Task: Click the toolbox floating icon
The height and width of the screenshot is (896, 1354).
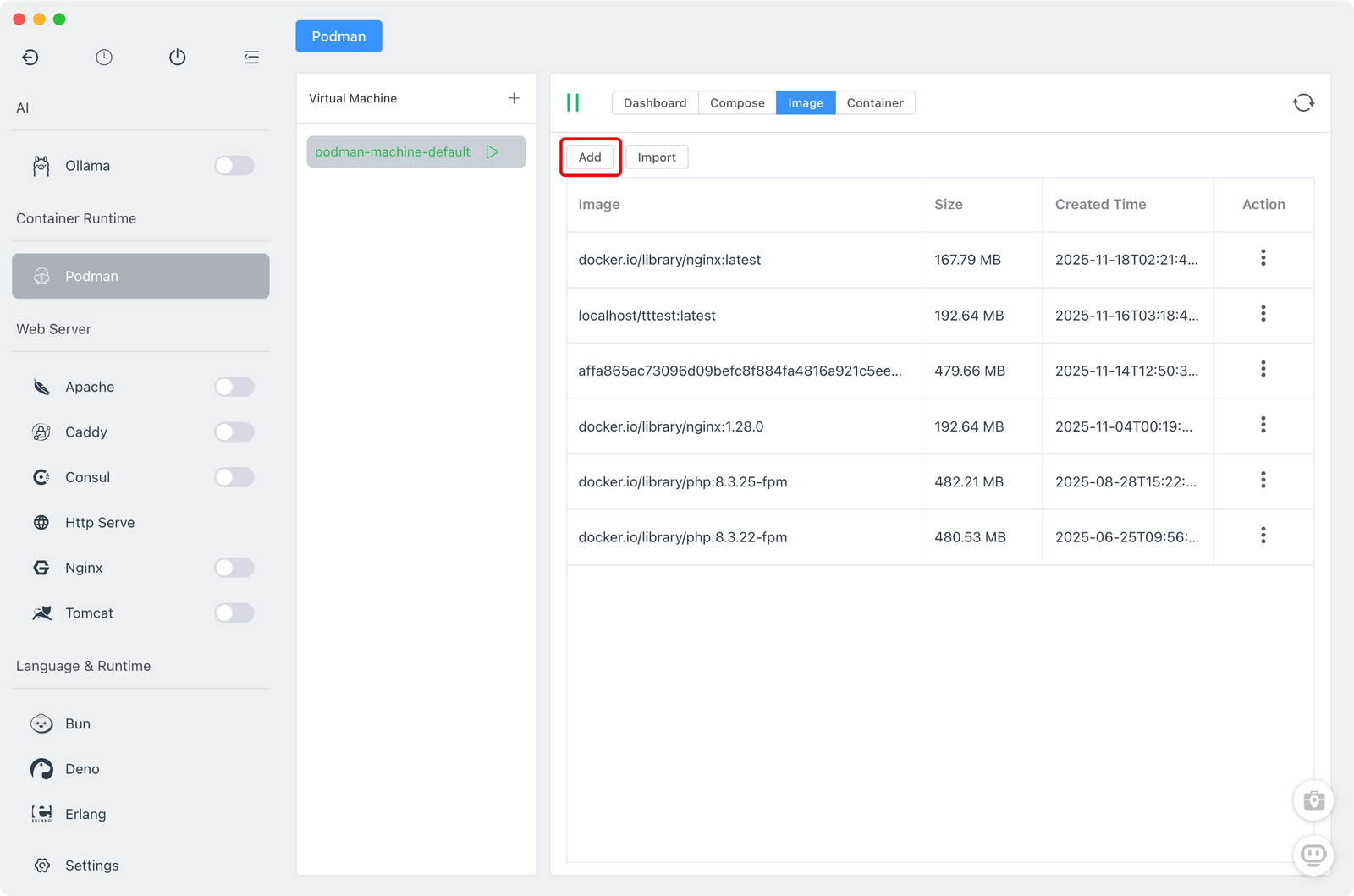Action: 1313,800
